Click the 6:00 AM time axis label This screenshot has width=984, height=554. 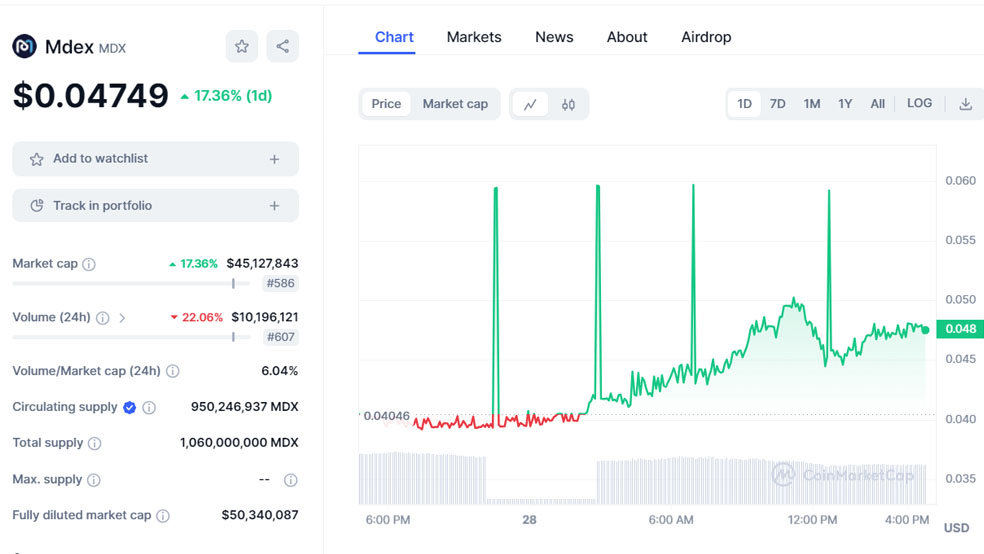tap(671, 519)
